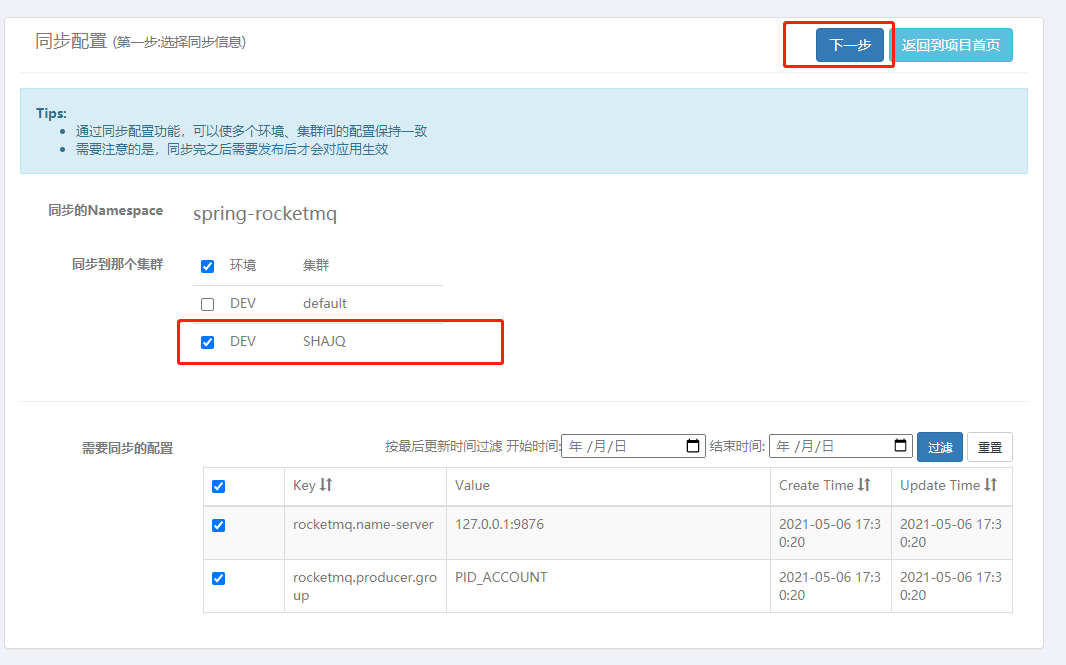The image size is (1066, 665).
Task: Click the 过滤 (Filter) button
Action: tap(940, 447)
